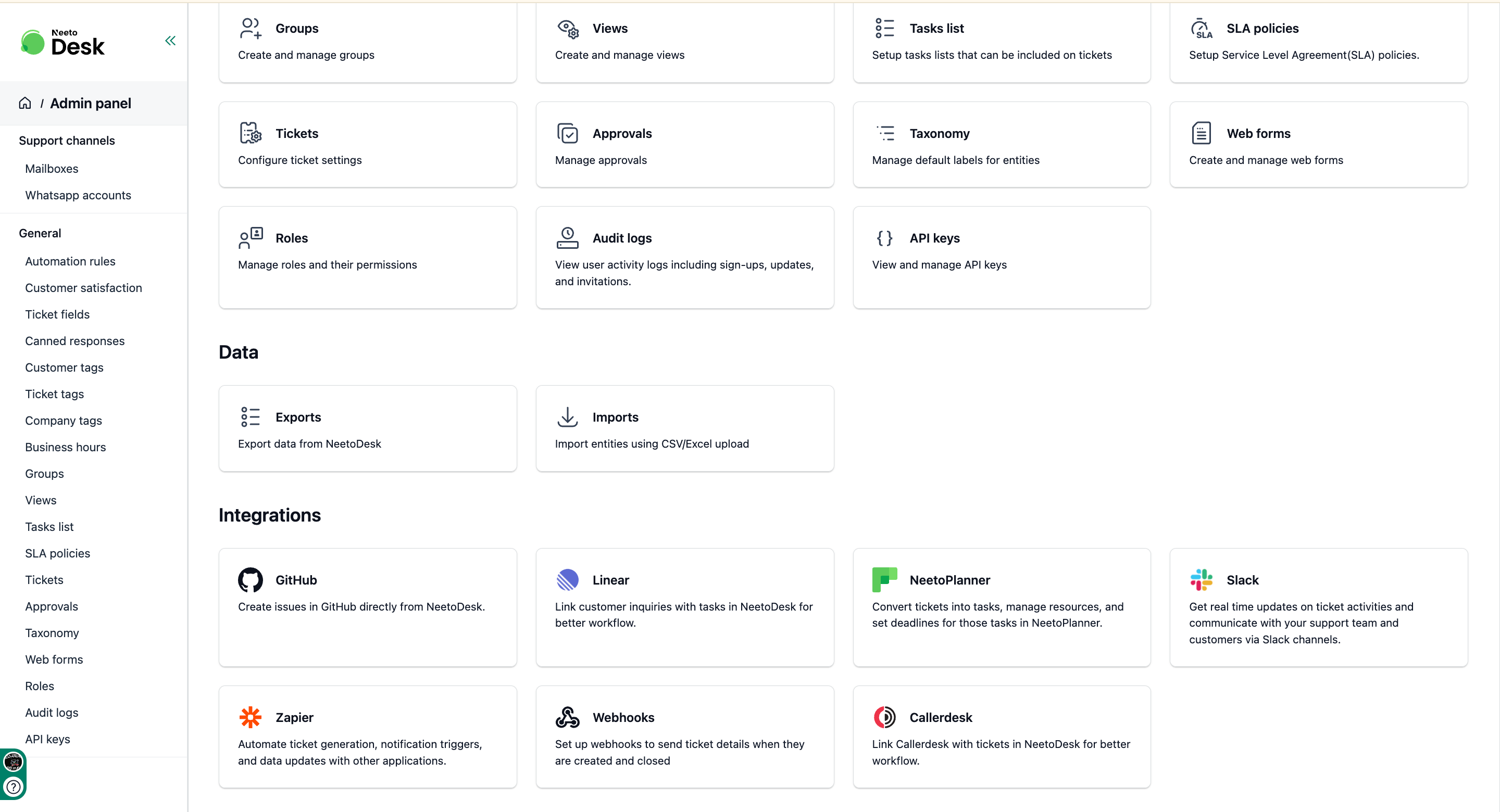This screenshot has width=1500, height=812.
Task: Click the Web forms document icon
Action: click(1201, 133)
